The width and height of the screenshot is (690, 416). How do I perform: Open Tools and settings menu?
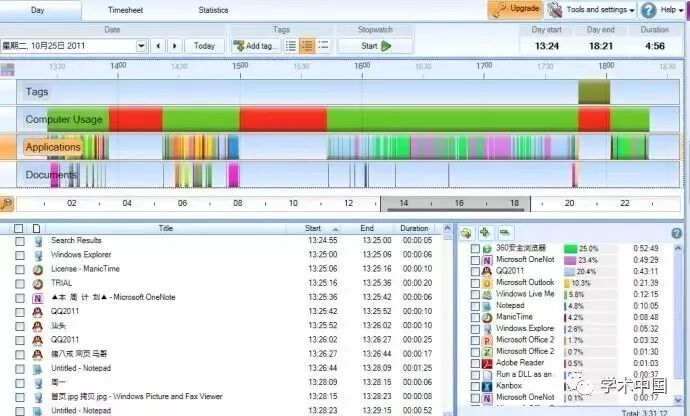tap(592, 10)
